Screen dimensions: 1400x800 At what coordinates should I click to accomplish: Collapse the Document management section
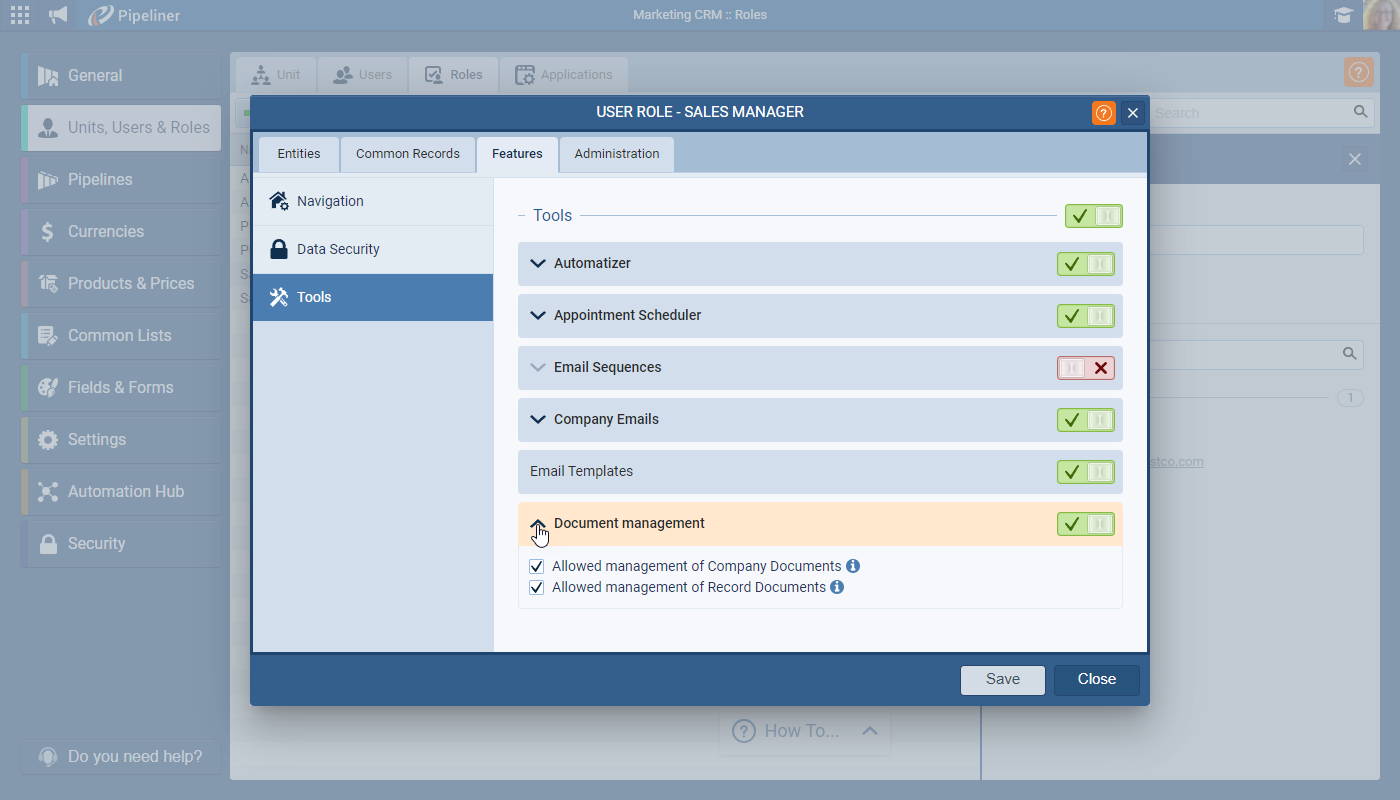pos(538,524)
